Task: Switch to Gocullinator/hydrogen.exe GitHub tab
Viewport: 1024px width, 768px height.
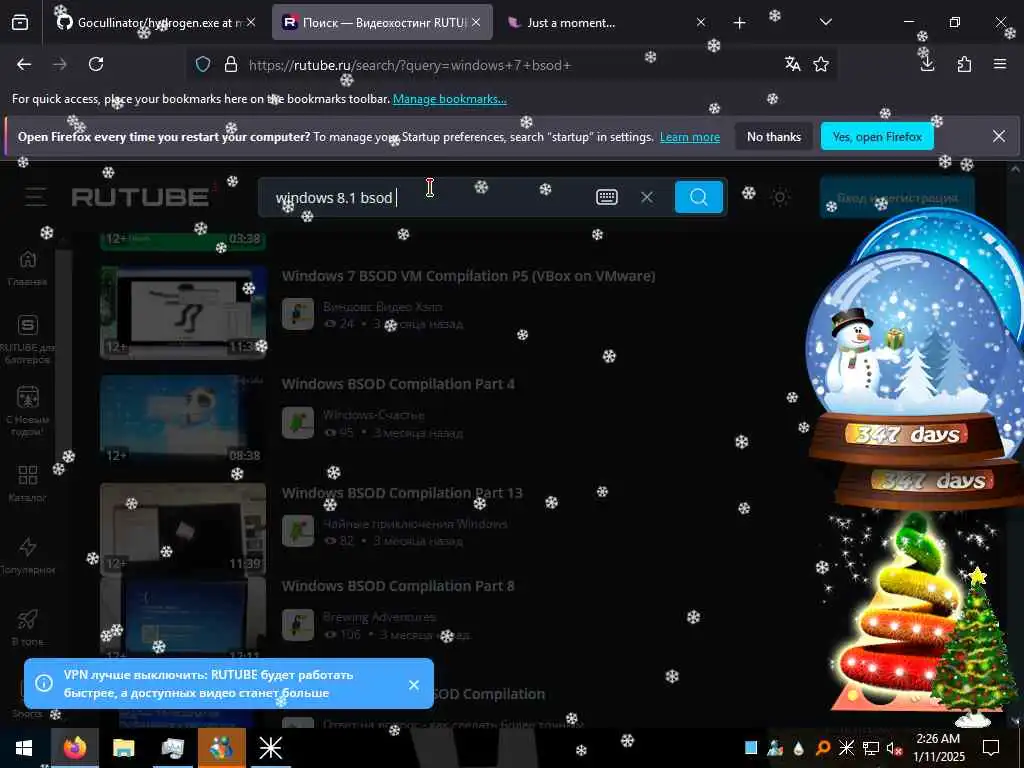Action: pos(149,23)
